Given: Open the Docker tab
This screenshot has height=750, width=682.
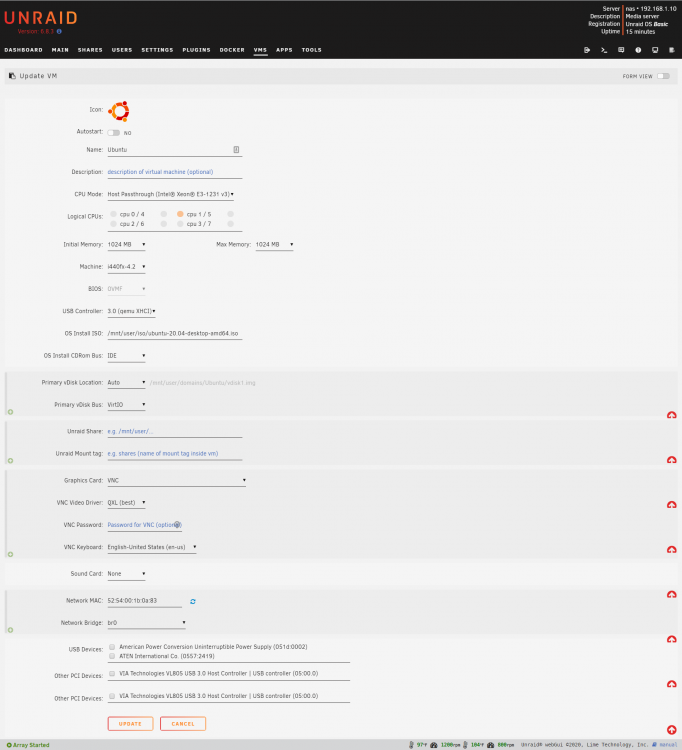Looking at the screenshot, I should click(232, 50).
